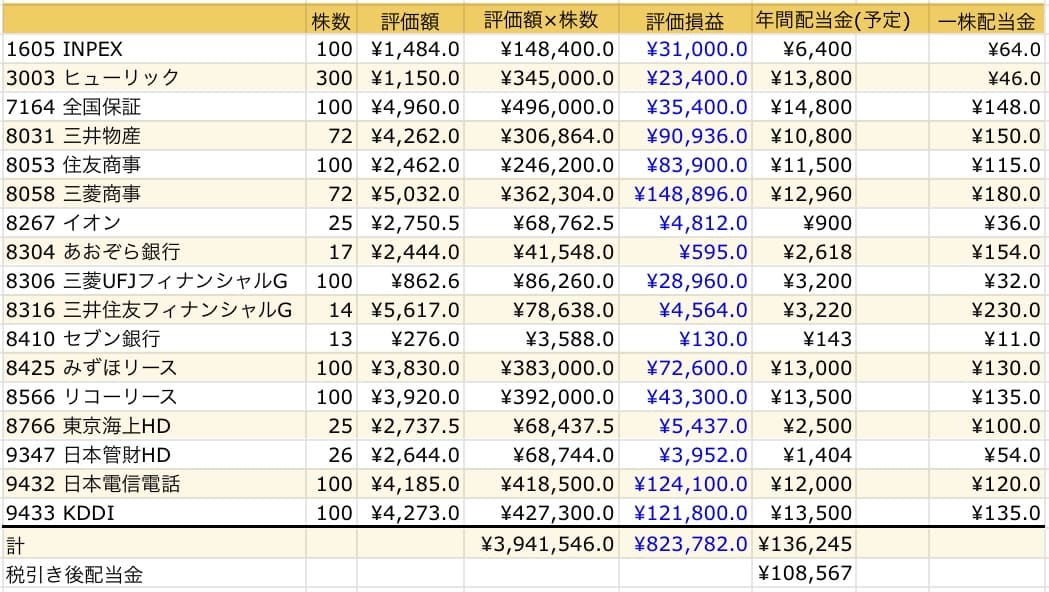Select セブン銀行 dividend ¥143
The width and height of the screenshot is (1049, 592).
click(803, 338)
